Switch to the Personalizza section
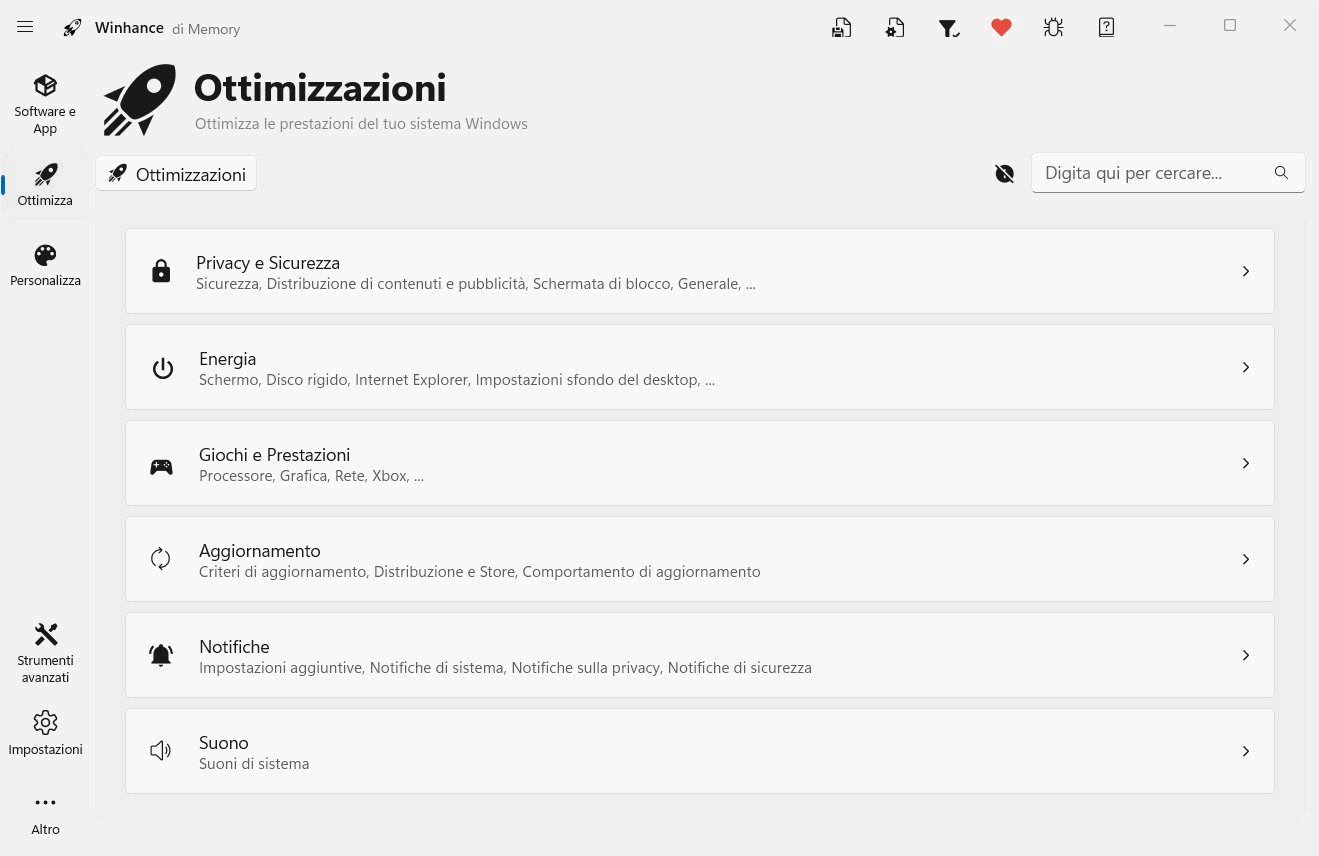This screenshot has height=856, width=1319. (x=45, y=263)
